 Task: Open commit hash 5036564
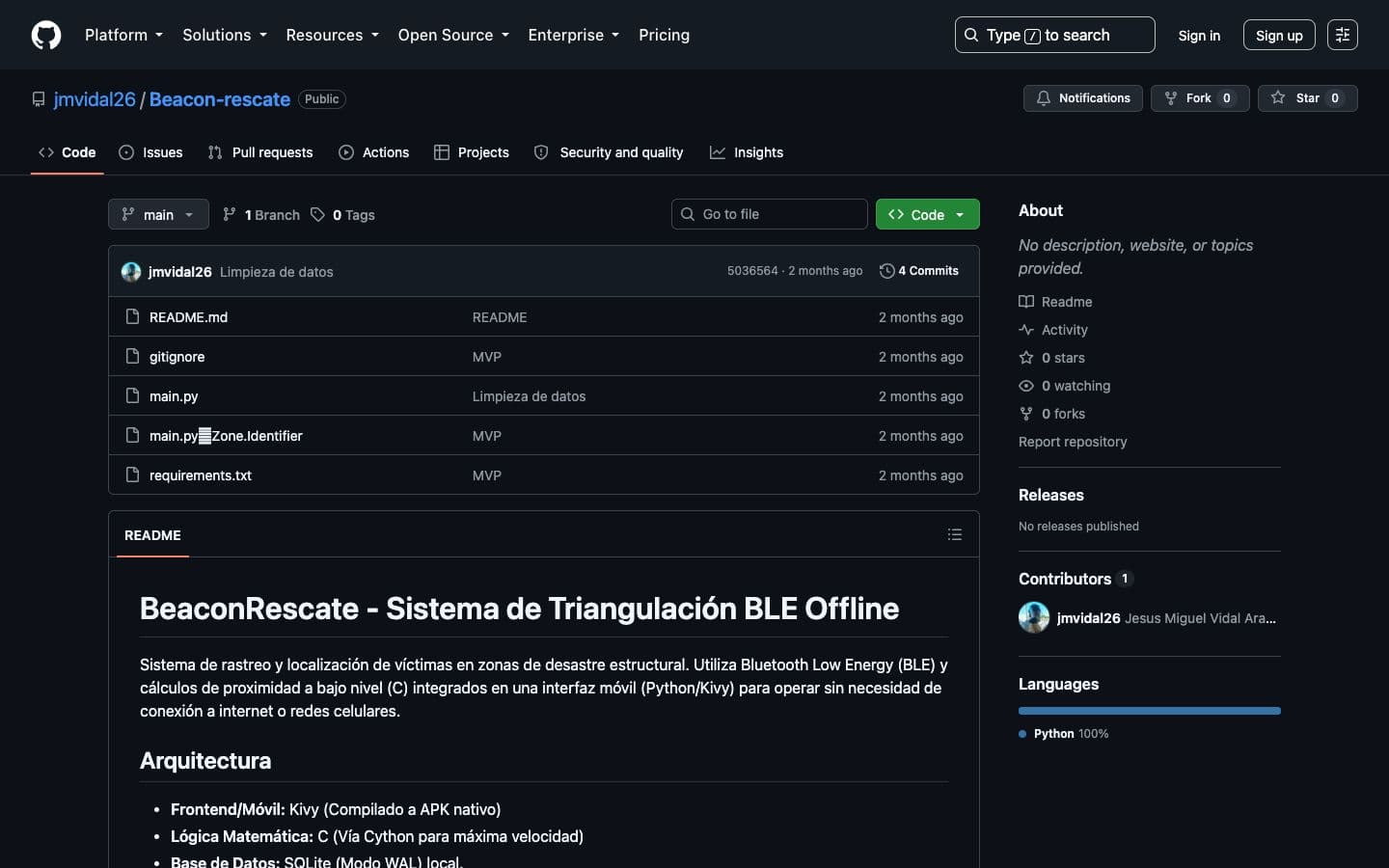point(752,271)
